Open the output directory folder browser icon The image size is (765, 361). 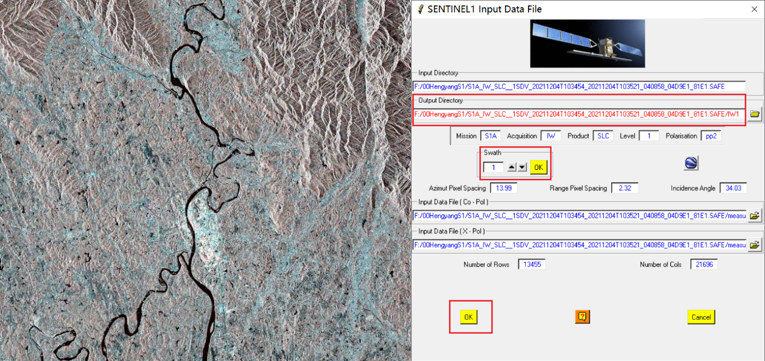[755, 114]
